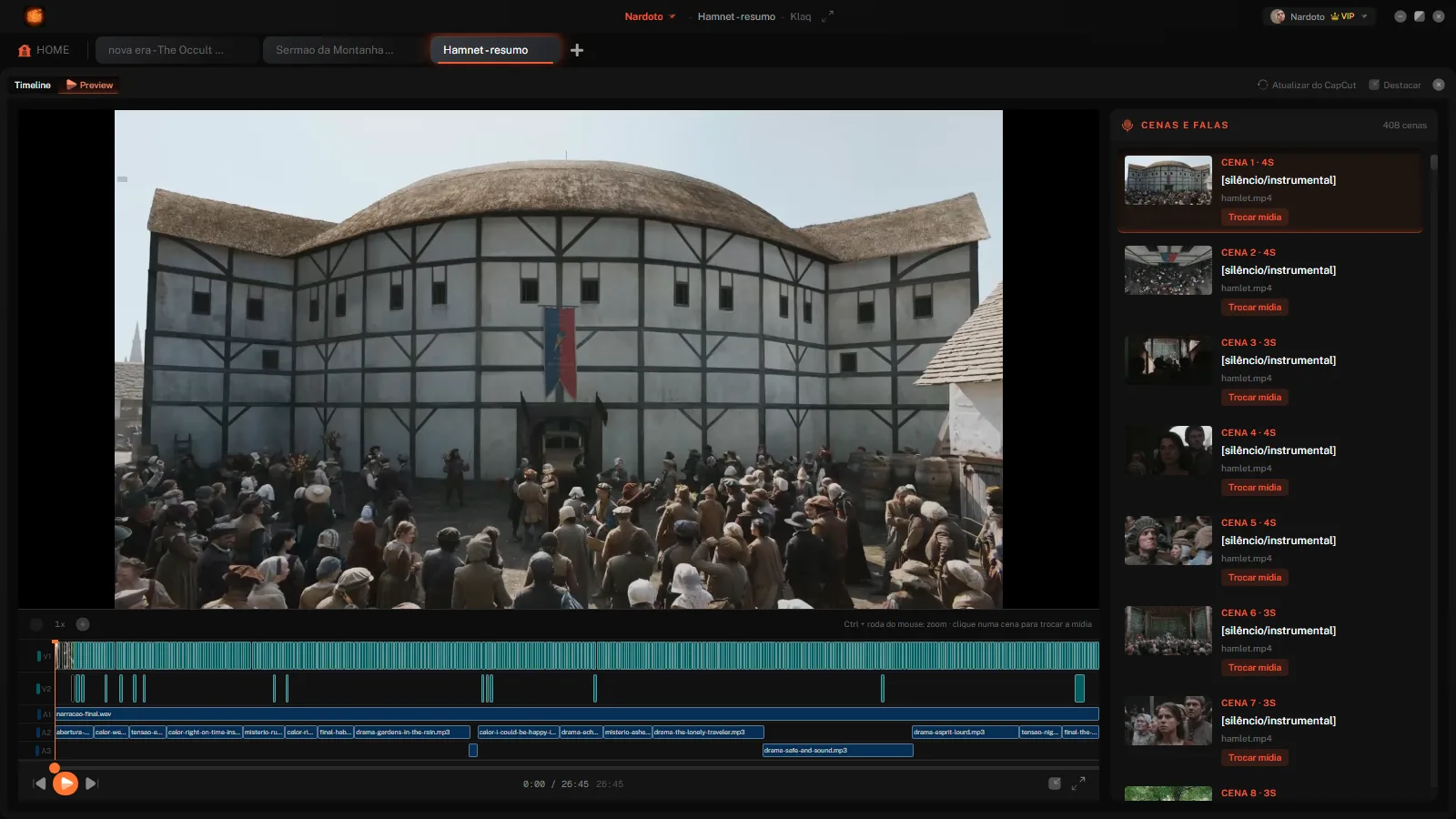Click the pop-in arrow icon next to fullscreen

(1055, 784)
